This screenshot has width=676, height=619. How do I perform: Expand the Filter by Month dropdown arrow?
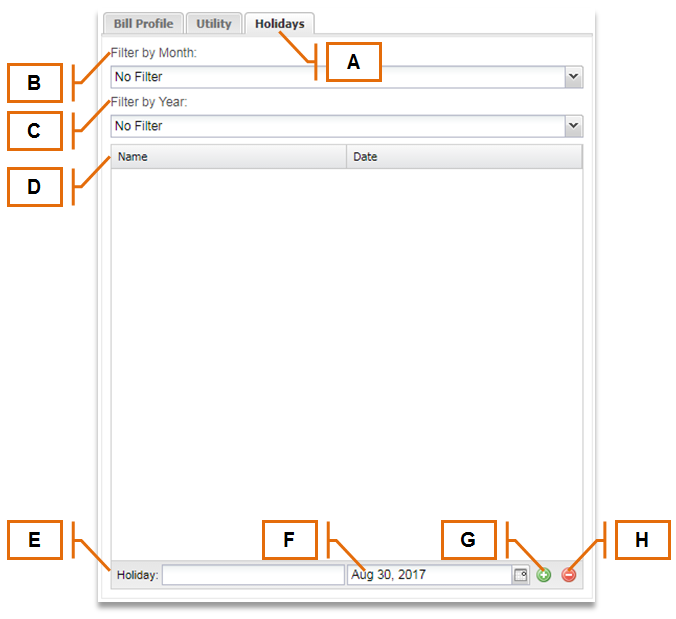[573, 77]
